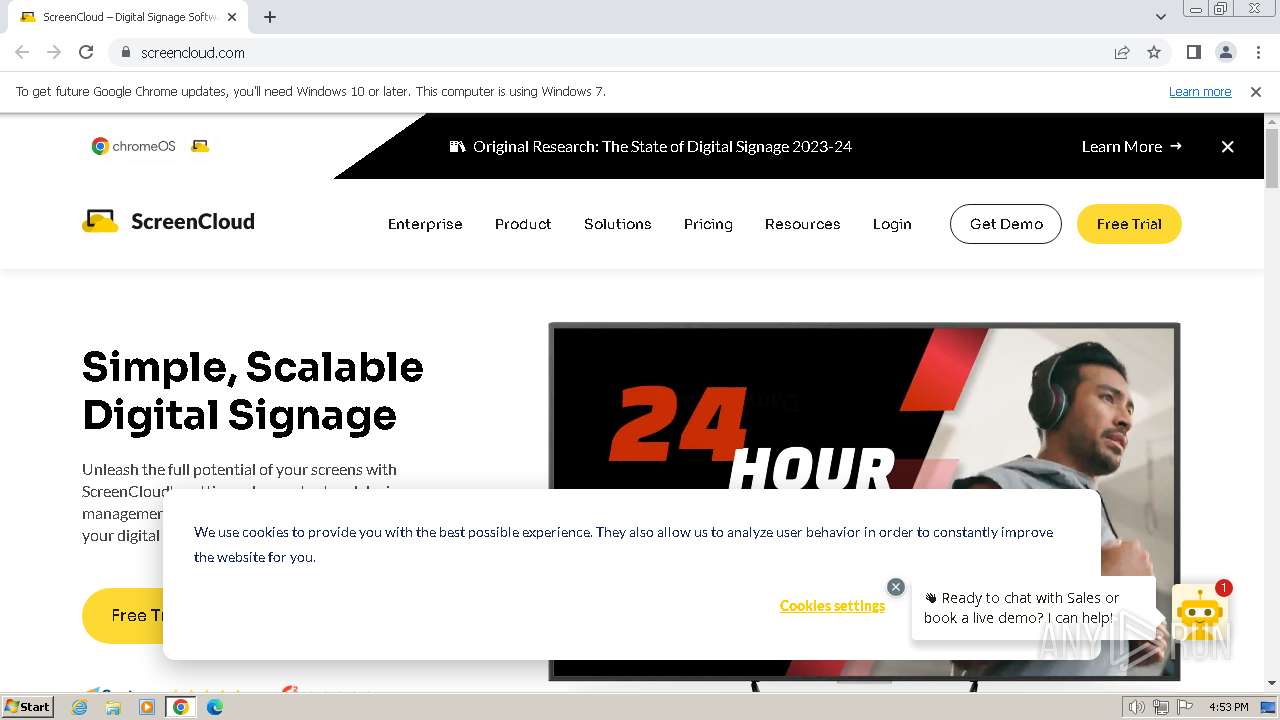This screenshot has height=720, width=1280.
Task: Open Chrome three-dot menu
Action: click(1258, 52)
